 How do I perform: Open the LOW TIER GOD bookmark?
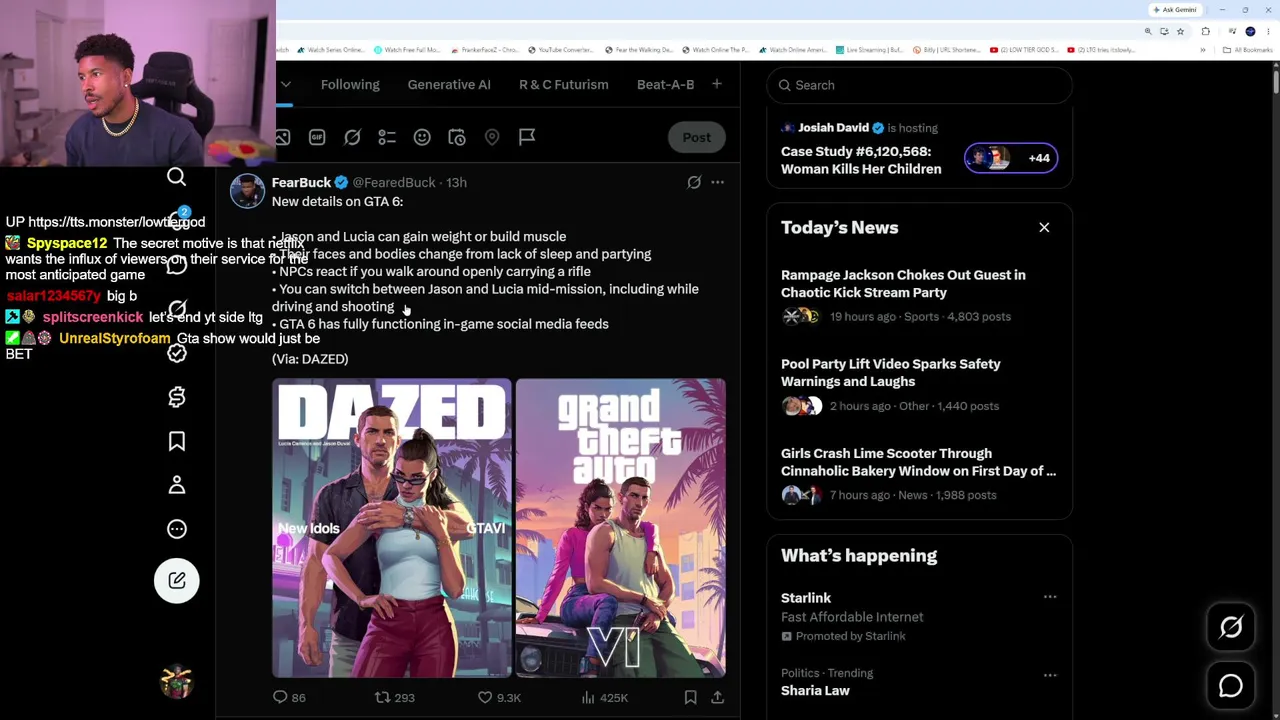[x=1024, y=50]
